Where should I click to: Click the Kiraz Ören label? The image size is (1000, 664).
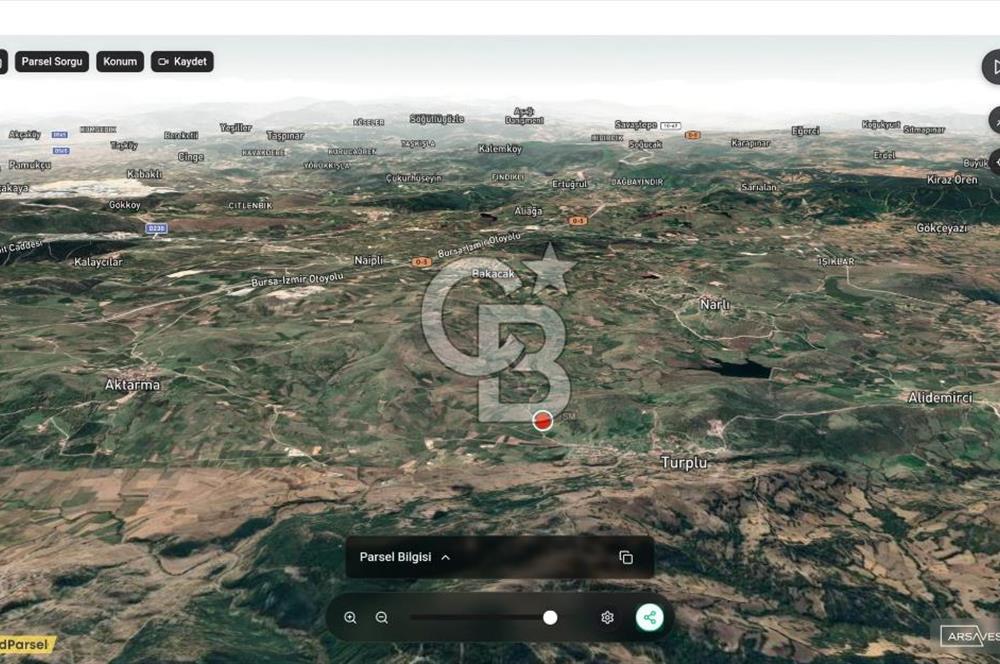pos(952,180)
